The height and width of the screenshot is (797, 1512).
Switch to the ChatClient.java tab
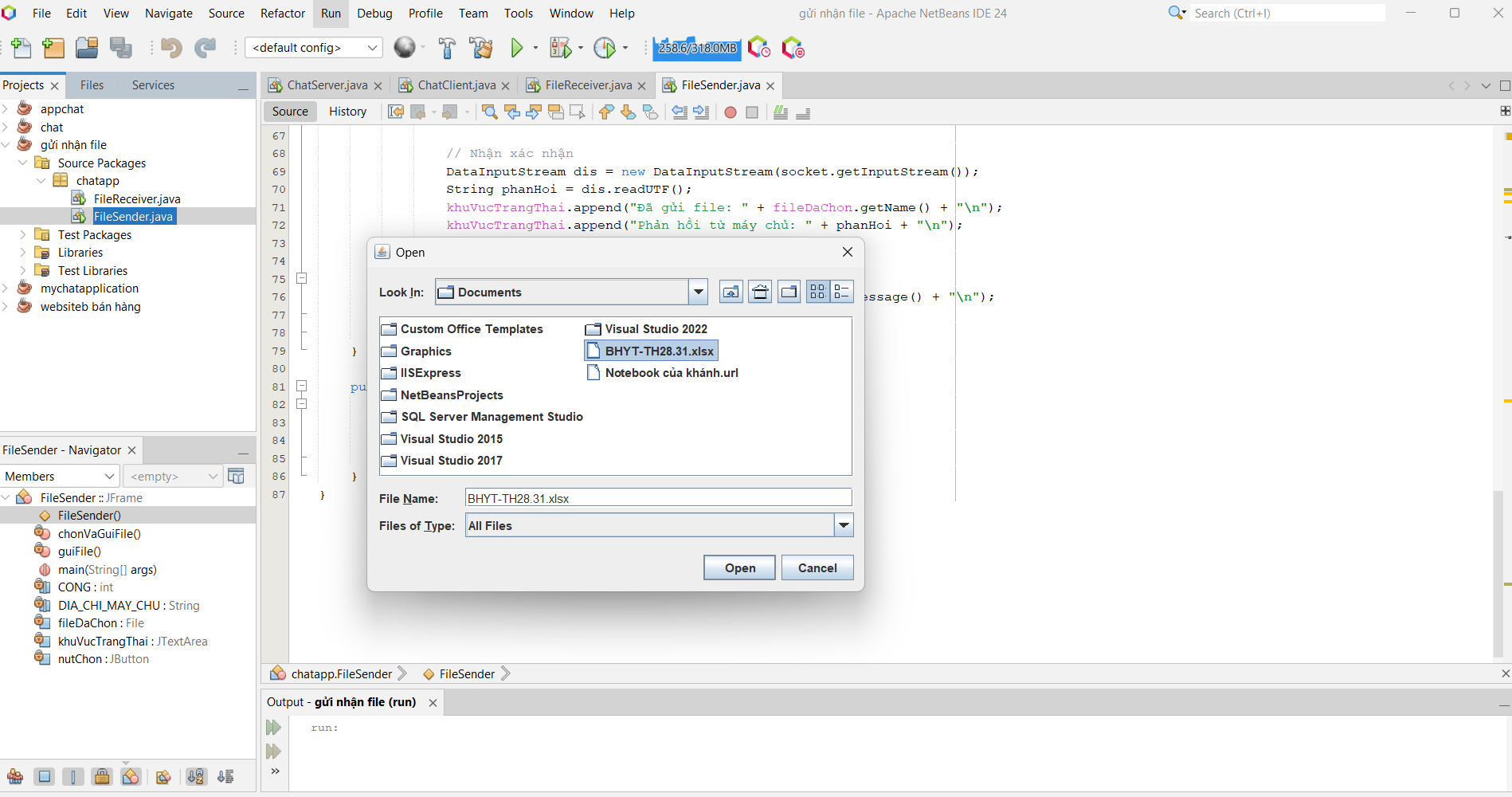(456, 85)
